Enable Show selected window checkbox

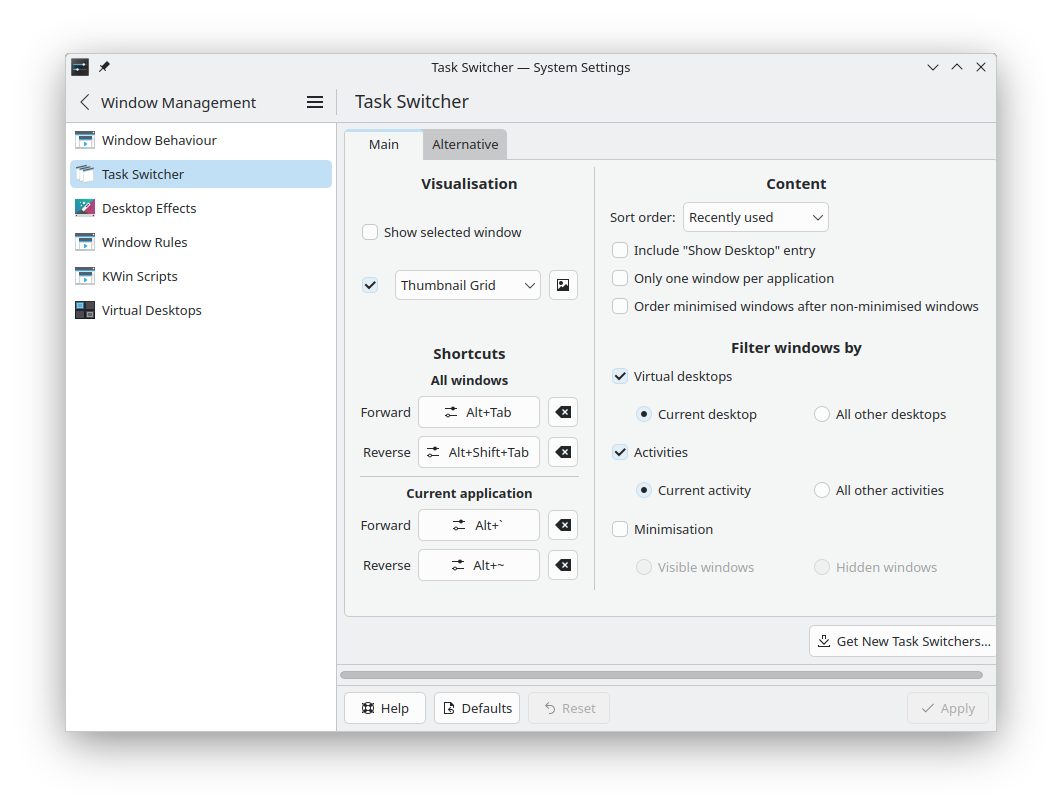pos(370,232)
